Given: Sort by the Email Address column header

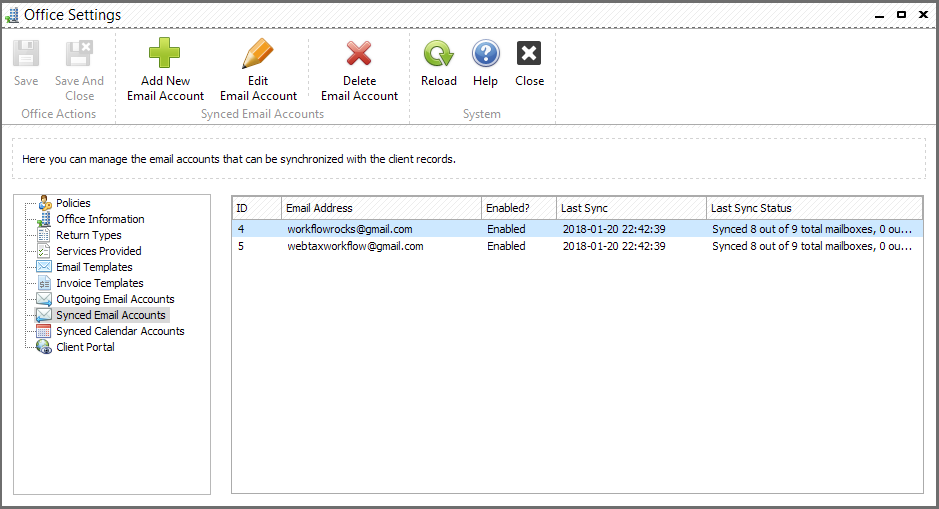Looking at the screenshot, I should coord(381,208).
